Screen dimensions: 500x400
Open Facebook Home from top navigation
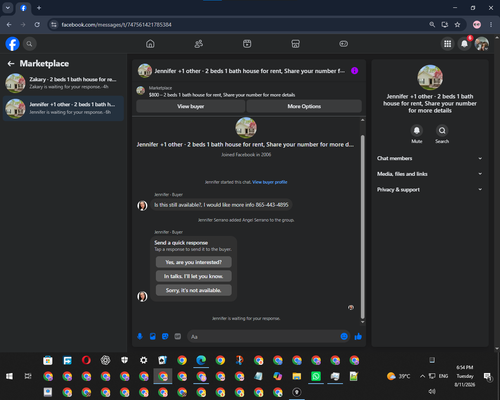click(150, 44)
